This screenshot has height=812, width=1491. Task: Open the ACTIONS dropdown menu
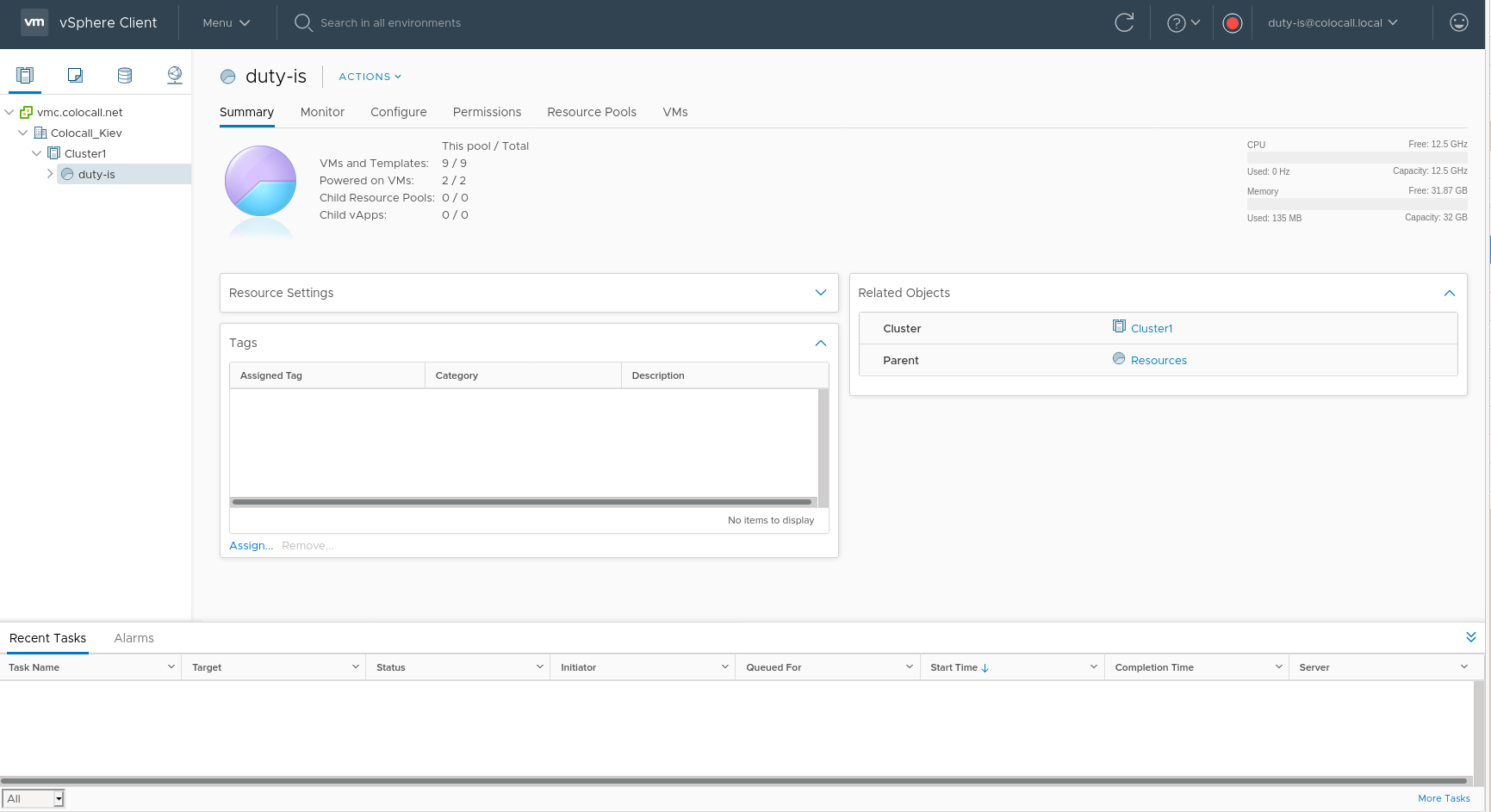click(x=370, y=77)
